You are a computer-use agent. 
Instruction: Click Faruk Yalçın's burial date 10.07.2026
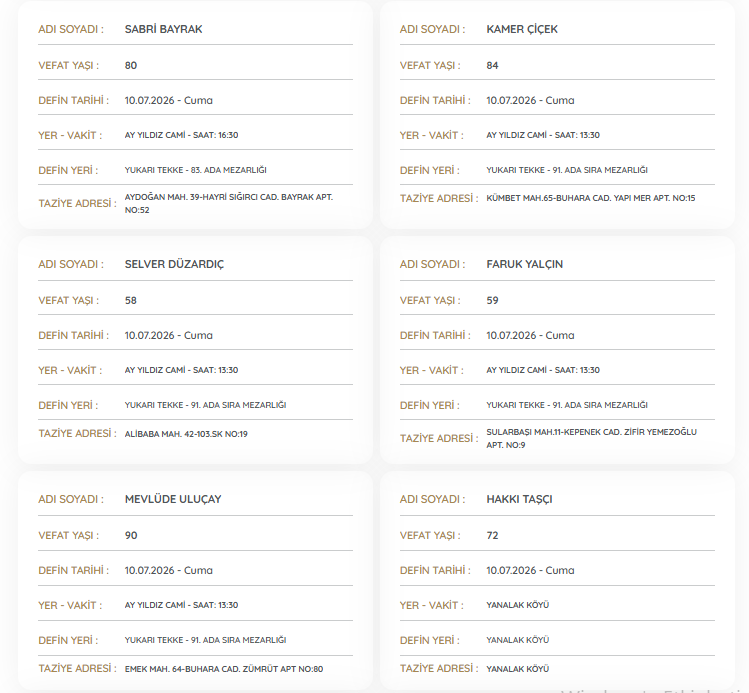click(x=511, y=335)
